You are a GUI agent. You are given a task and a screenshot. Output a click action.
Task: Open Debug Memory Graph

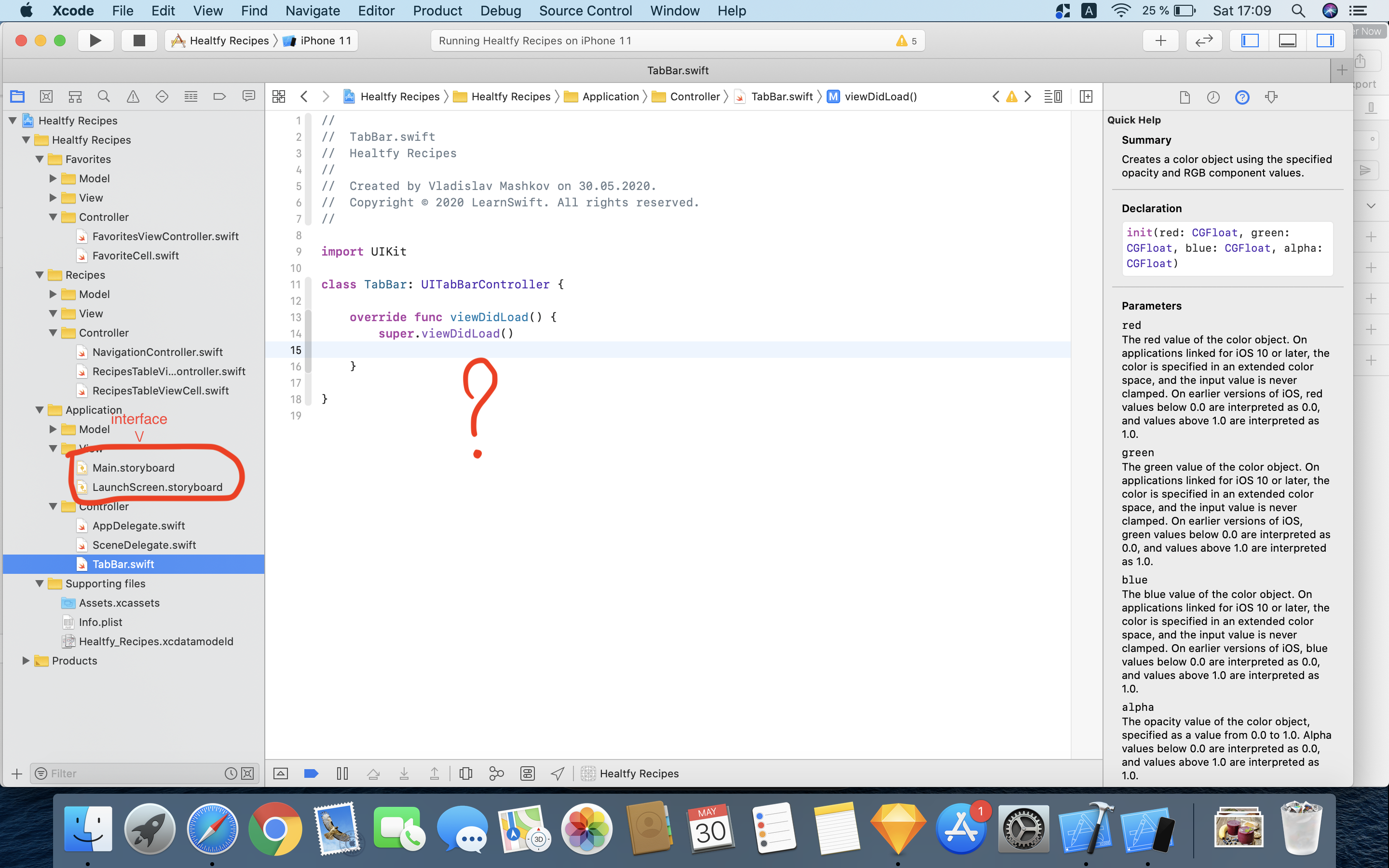point(496,773)
